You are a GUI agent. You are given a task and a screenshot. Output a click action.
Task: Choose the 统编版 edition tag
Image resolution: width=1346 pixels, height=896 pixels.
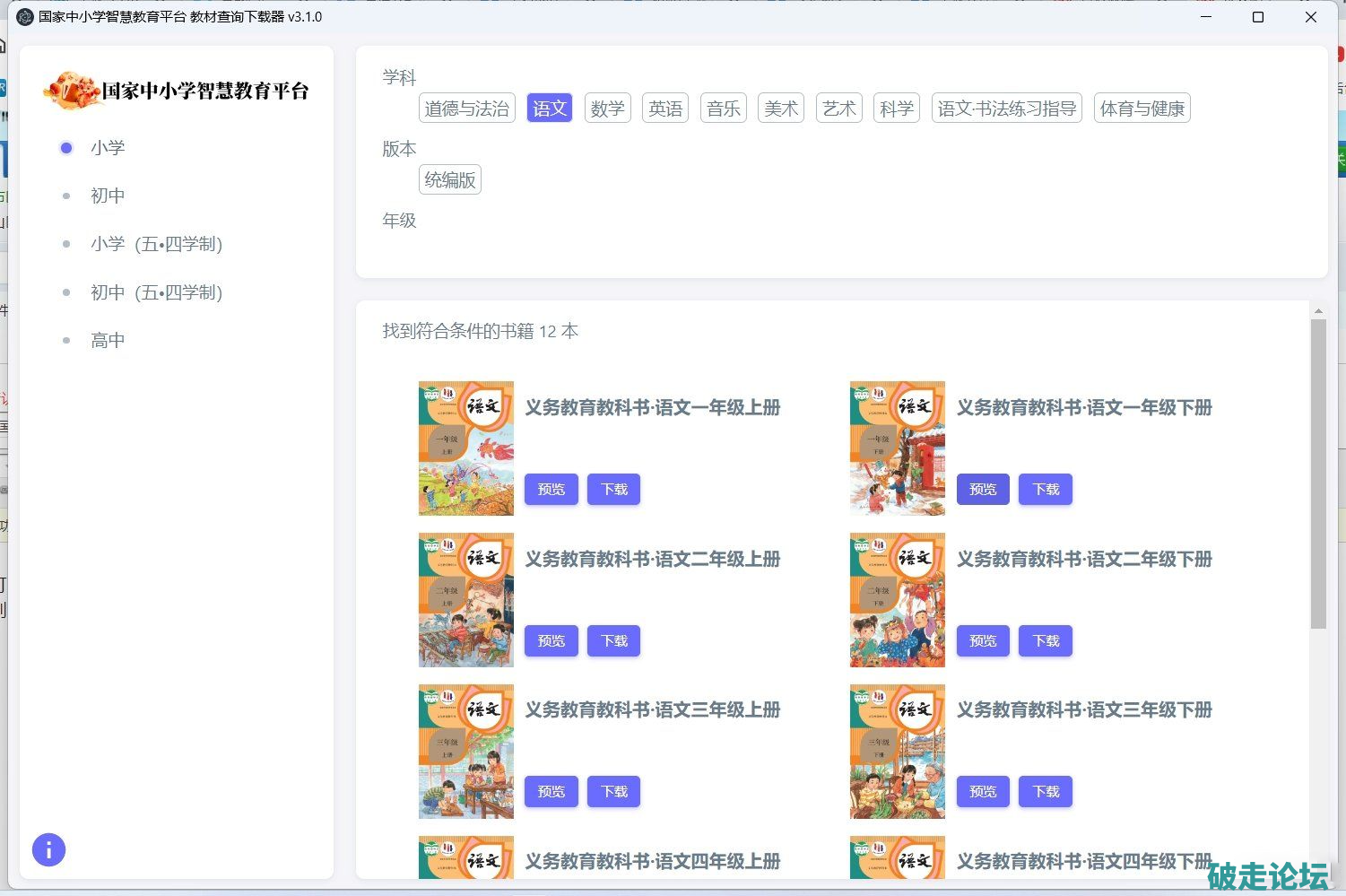449,180
